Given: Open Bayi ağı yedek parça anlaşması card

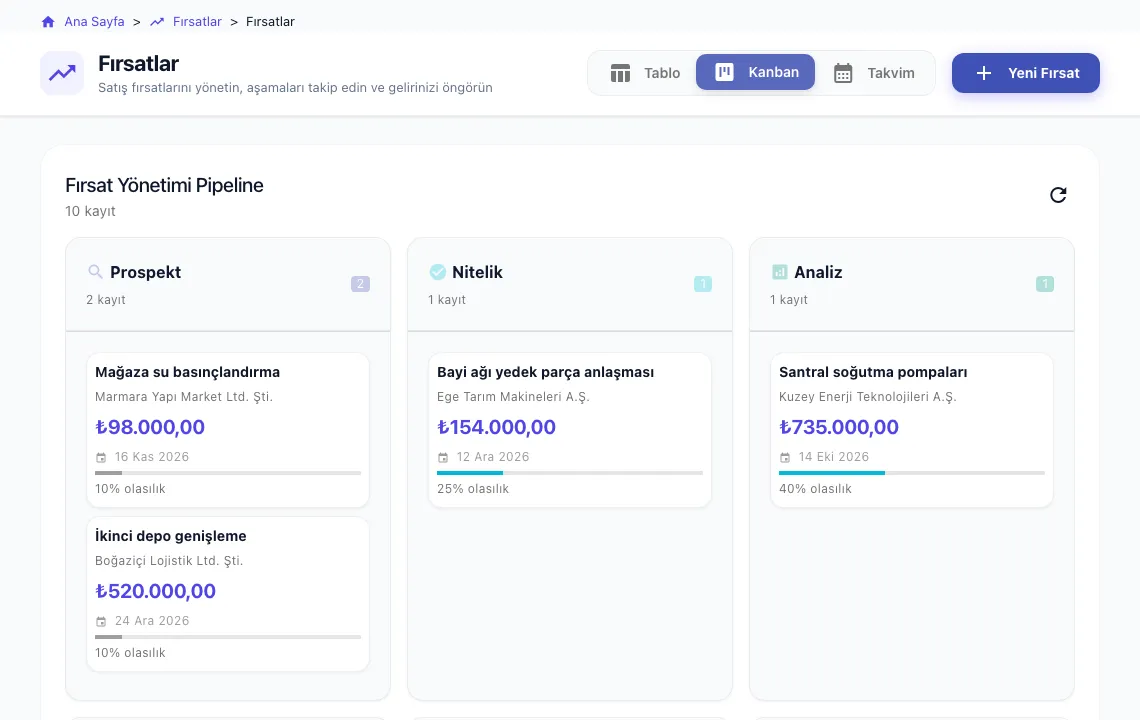Looking at the screenshot, I should tap(570, 430).
